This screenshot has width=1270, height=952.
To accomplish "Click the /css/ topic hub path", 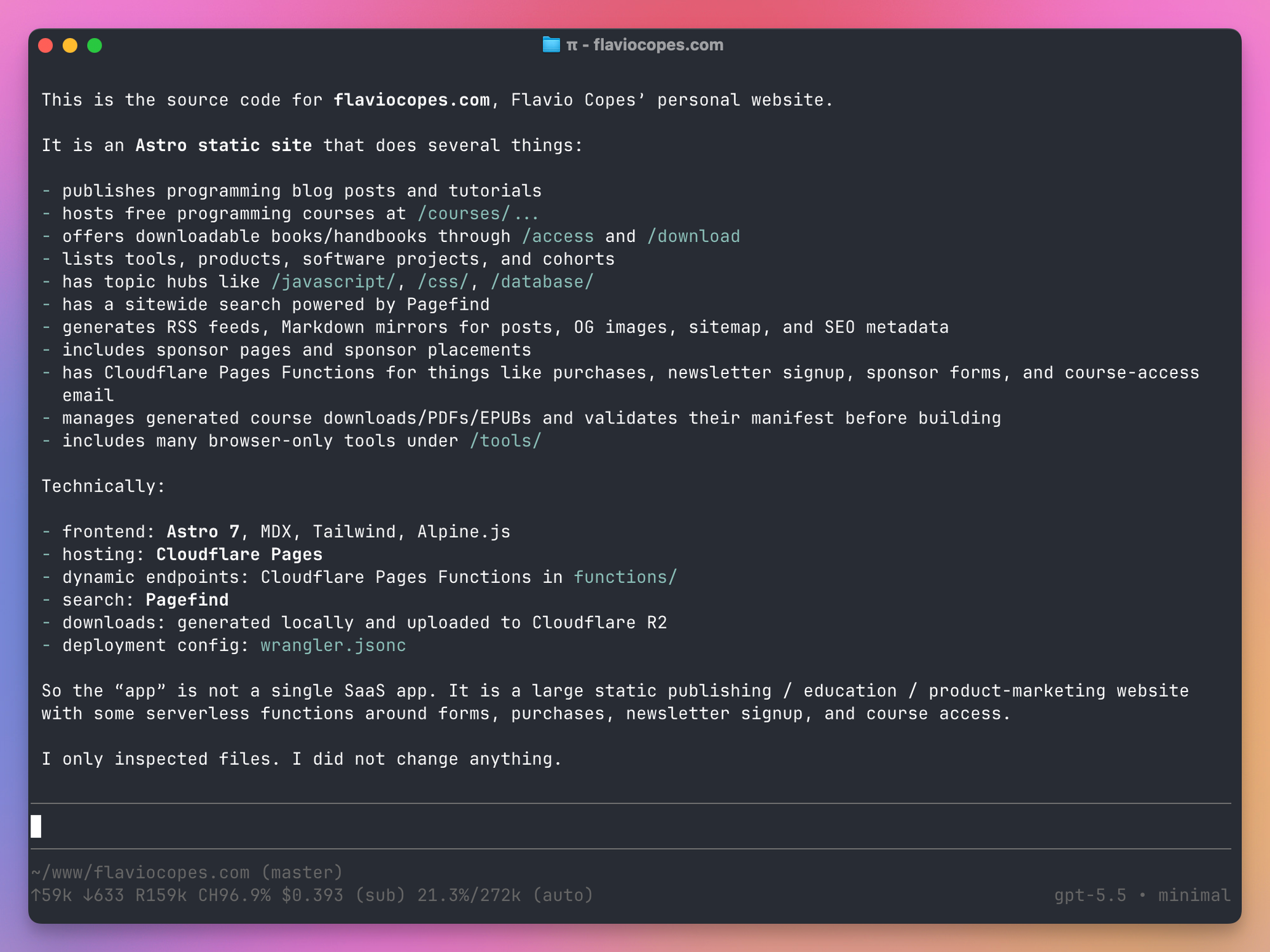I will pyautogui.click(x=443, y=282).
